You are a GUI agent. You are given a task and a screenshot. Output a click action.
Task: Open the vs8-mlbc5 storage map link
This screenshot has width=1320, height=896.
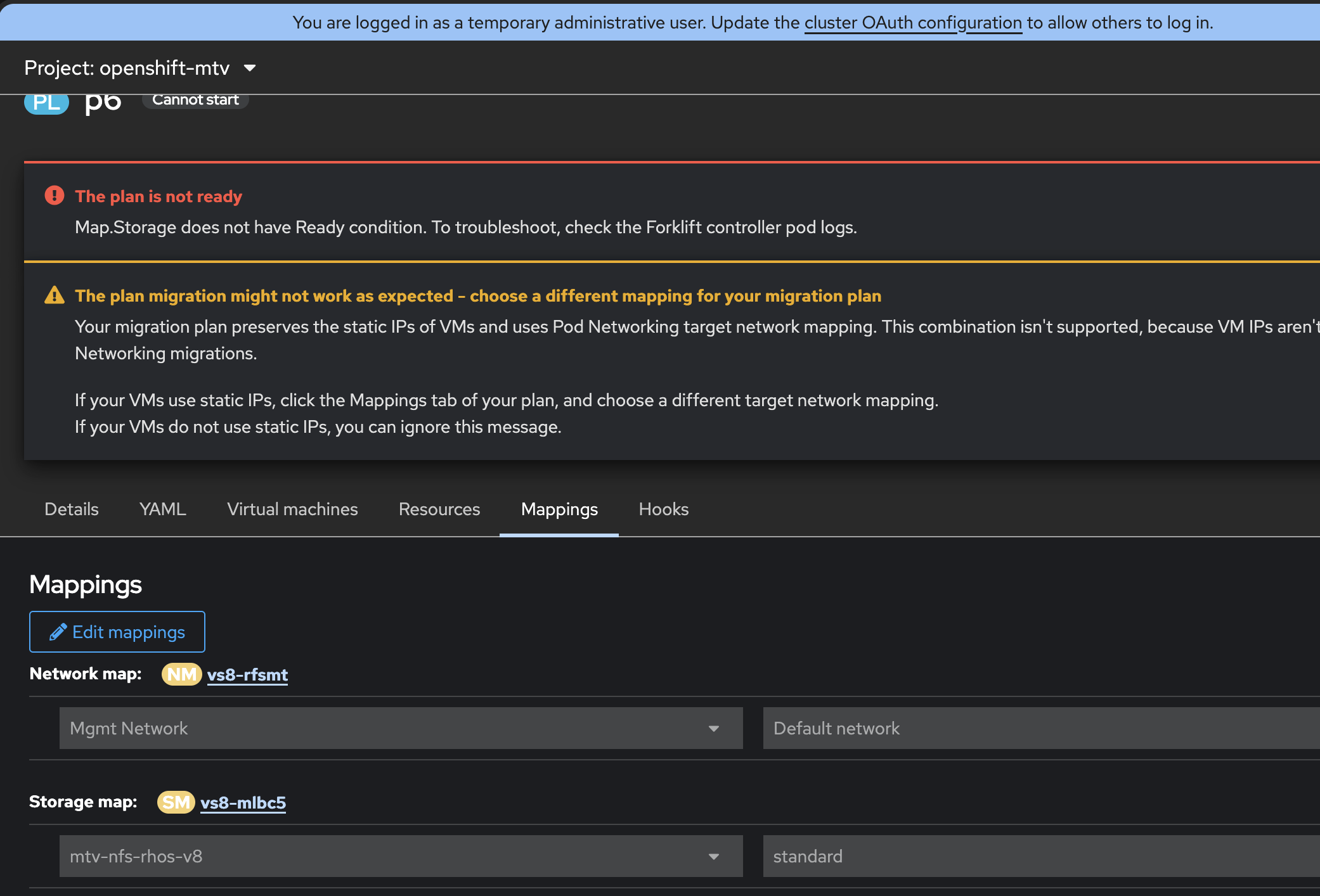click(x=243, y=802)
